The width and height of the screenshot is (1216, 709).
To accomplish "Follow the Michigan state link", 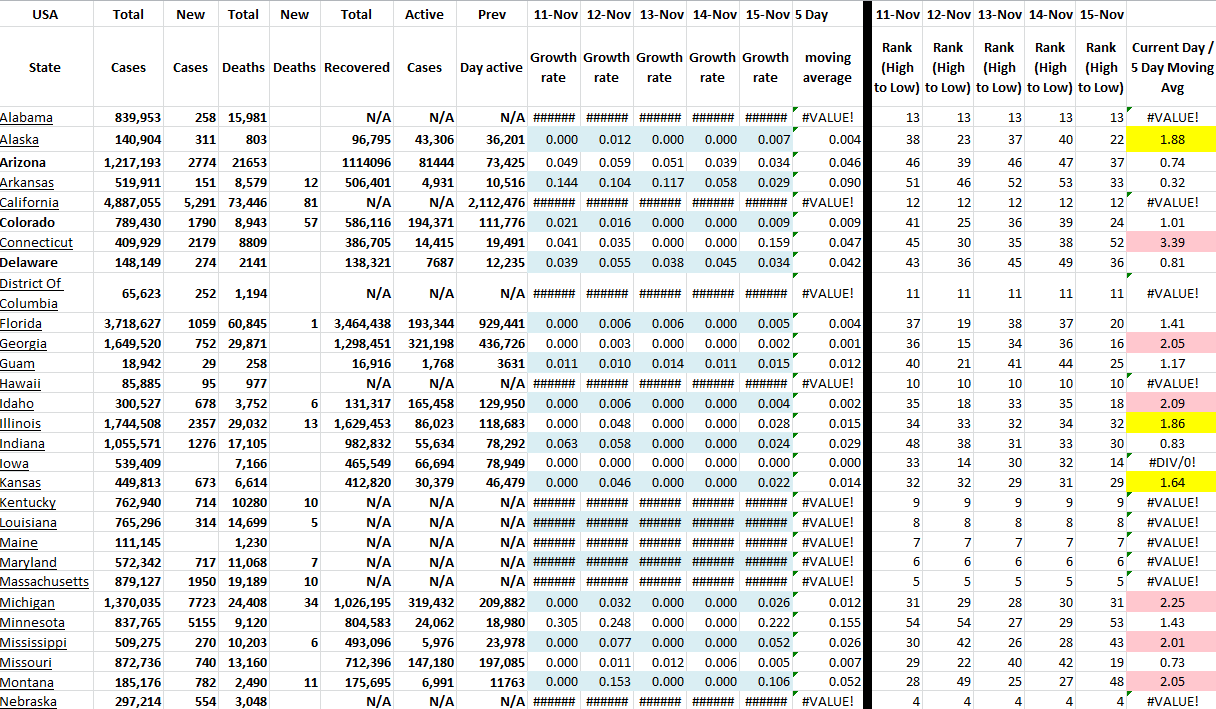I will coord(27,602).
